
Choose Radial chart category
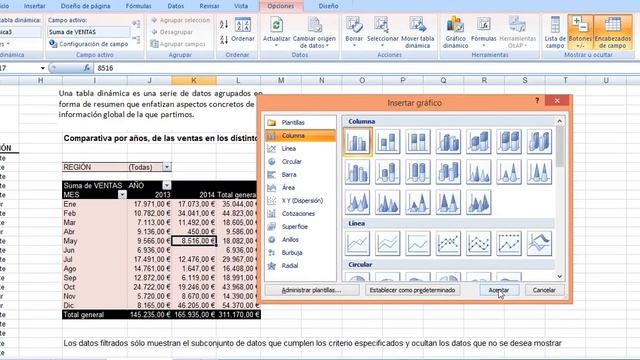click(x=300, y=266)
